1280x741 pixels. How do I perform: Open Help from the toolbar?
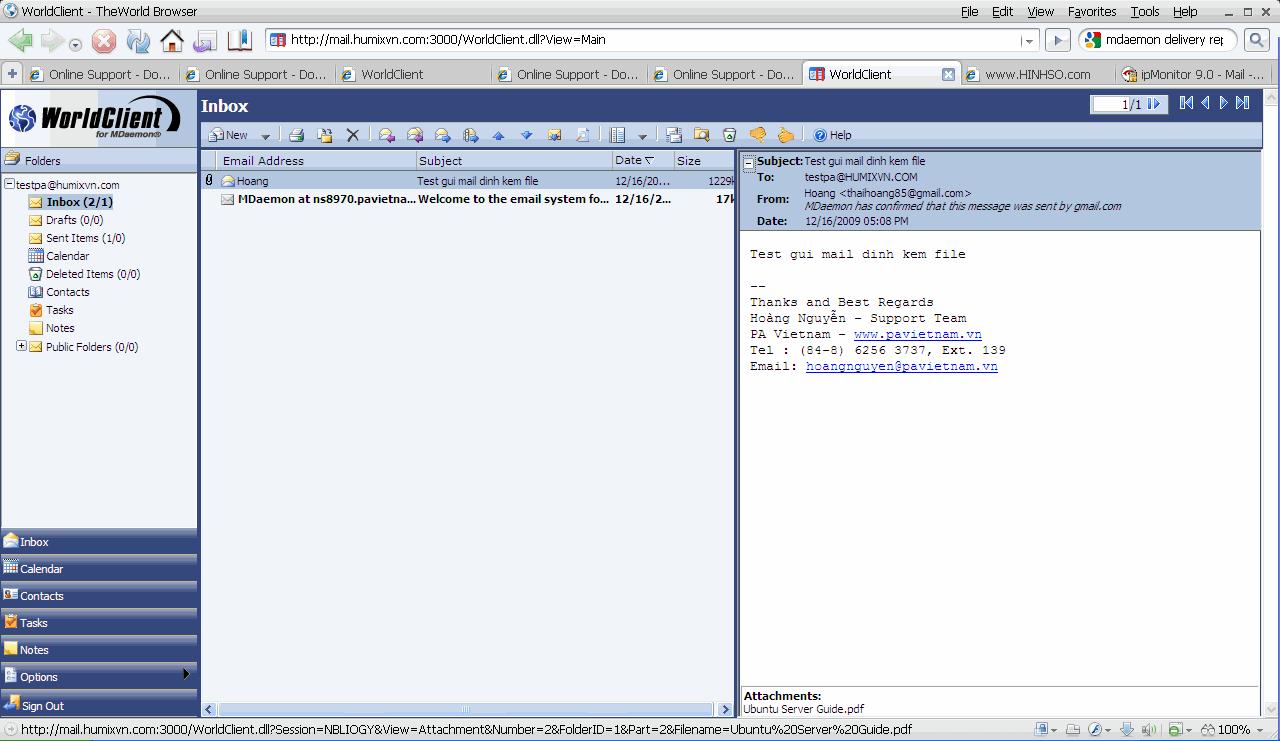[832, 135]
